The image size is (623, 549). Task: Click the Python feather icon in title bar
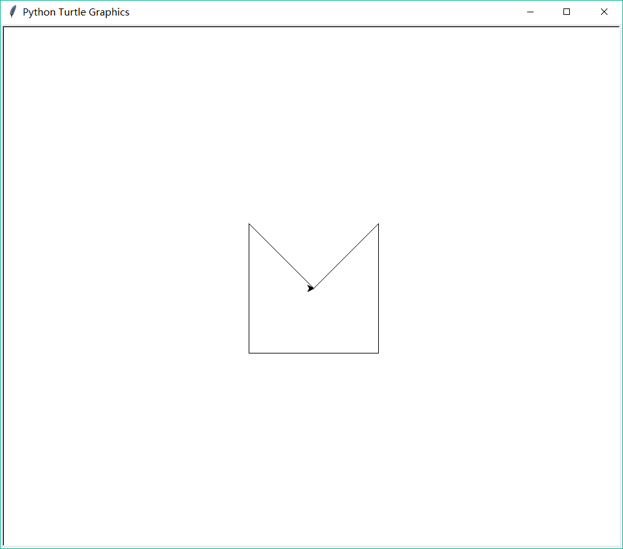click(x=12, y=12)
